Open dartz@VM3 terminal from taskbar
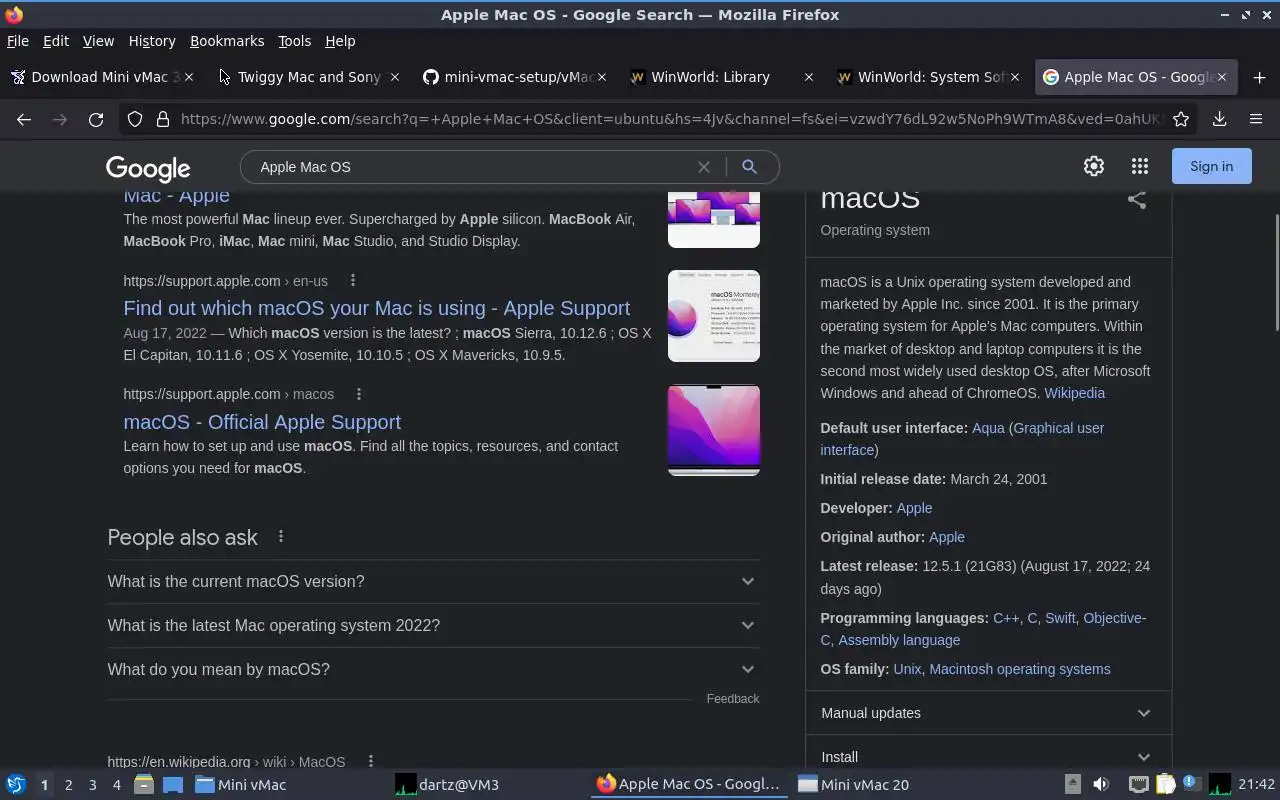 point(447,785)
